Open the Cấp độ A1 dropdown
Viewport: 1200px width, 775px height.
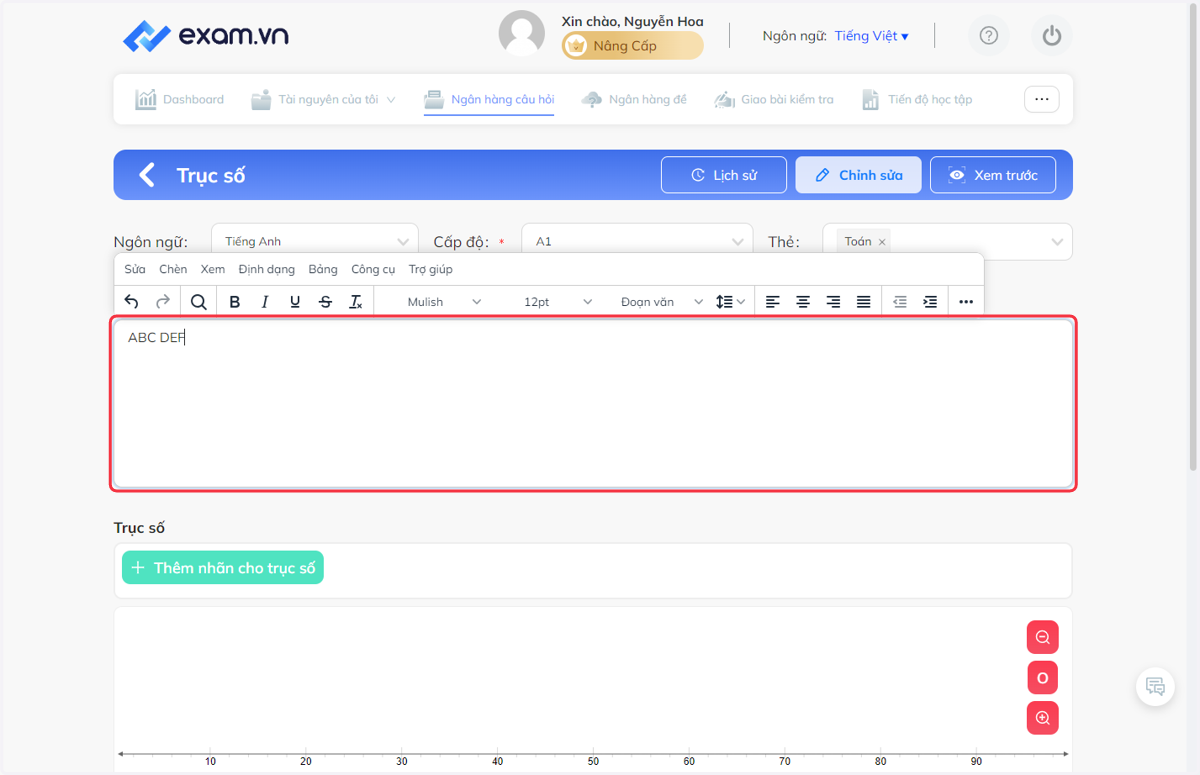pyautogui.click(x=638, y=241)
